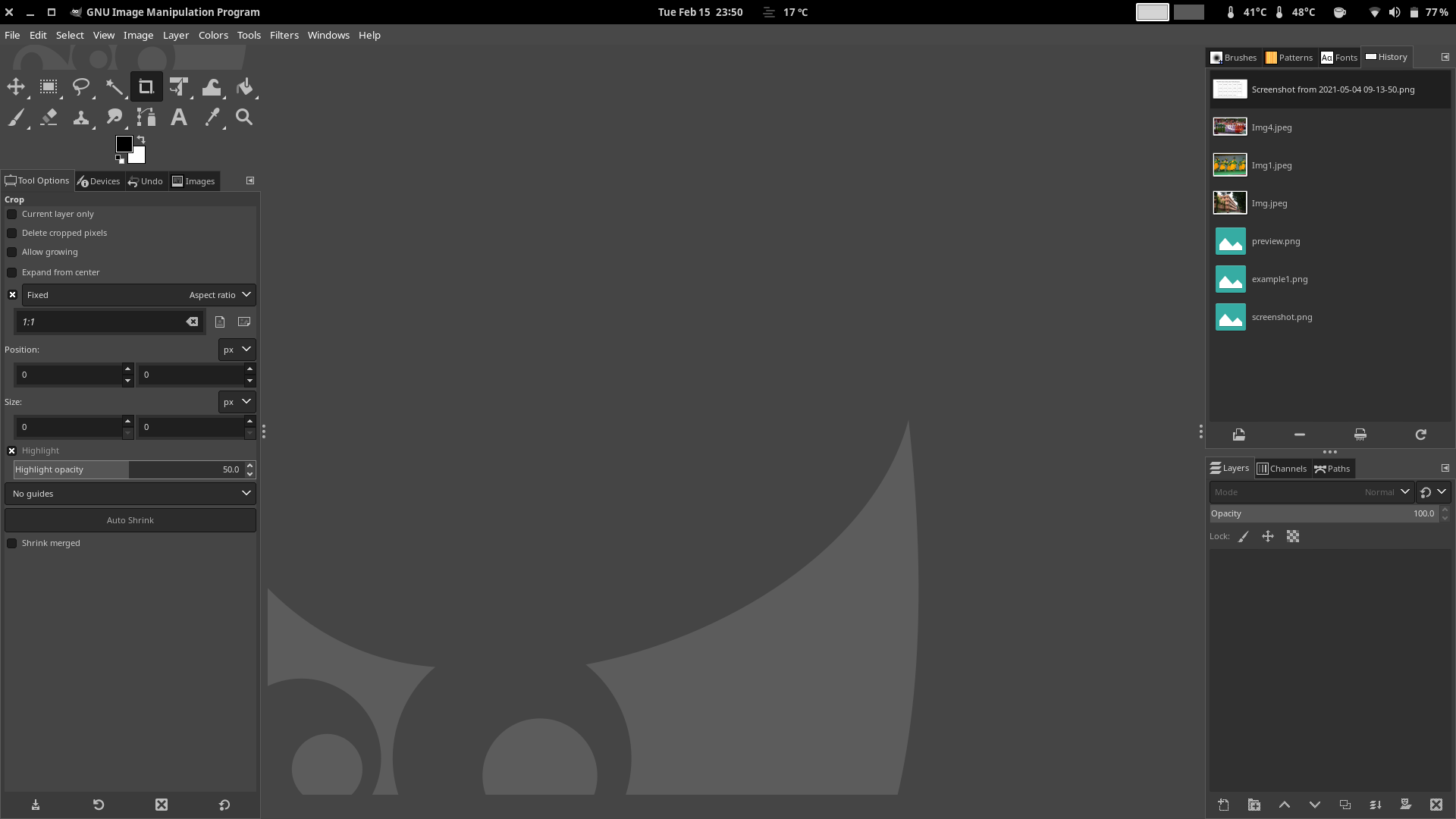The height and width of the screenshot is (819, 1456).
Task: Check the Shrink merged option
Action: click(x=12, y=544)
